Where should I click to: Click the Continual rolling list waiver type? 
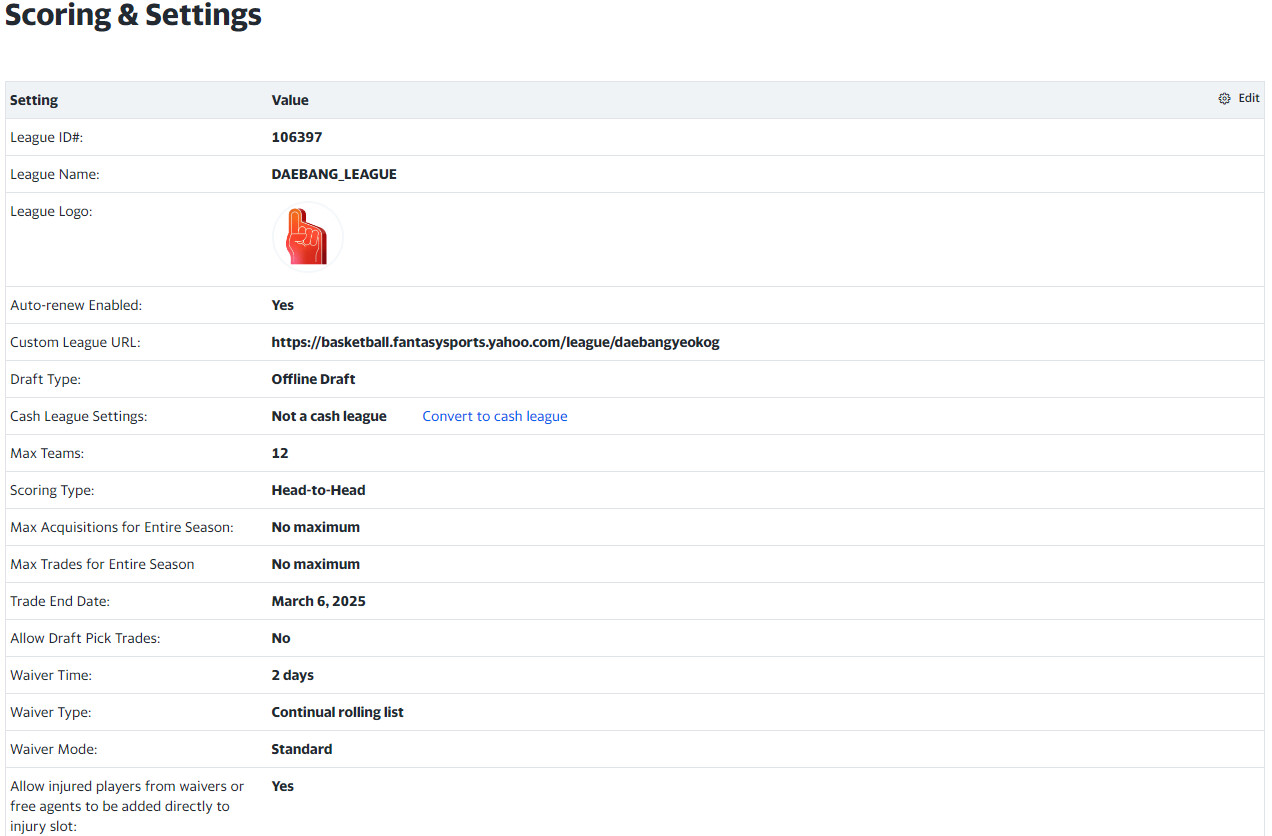point(337,712)
